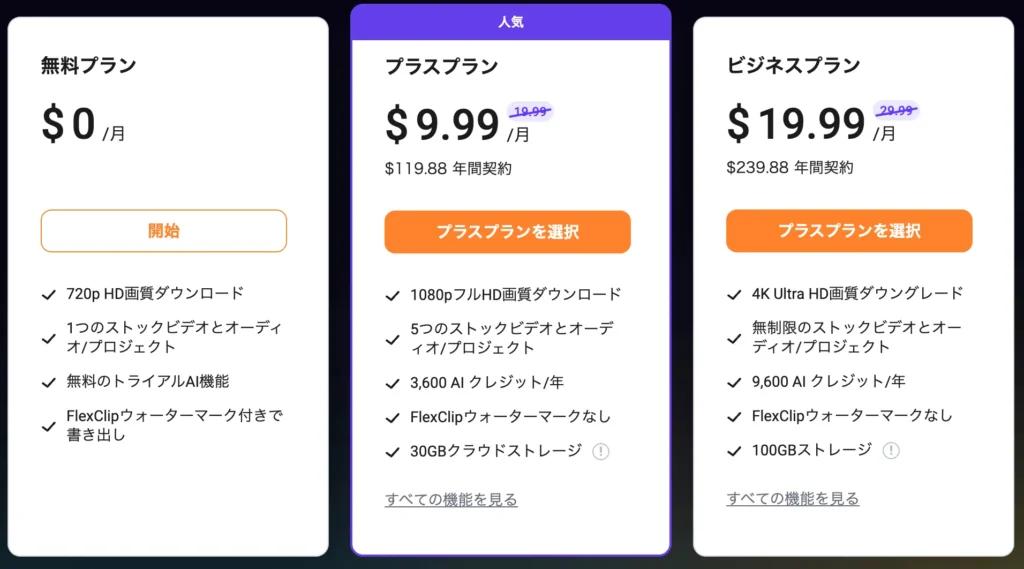The width and height of the screenshot is (1024, 569).
Task: Click the struck-through 29.99 price badge
Action: click(895, 111)
